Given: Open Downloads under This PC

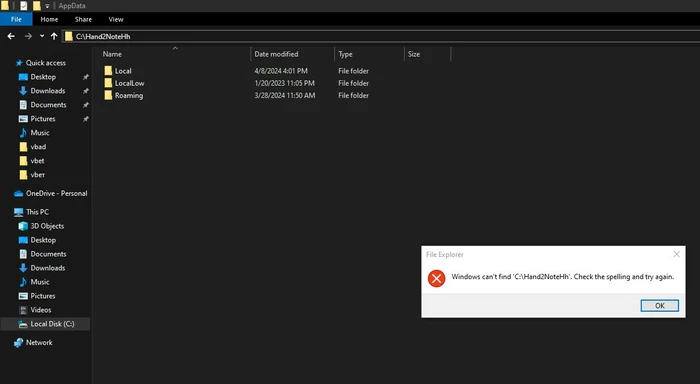Looking at the screenshot, I should (x=48, y=268).
